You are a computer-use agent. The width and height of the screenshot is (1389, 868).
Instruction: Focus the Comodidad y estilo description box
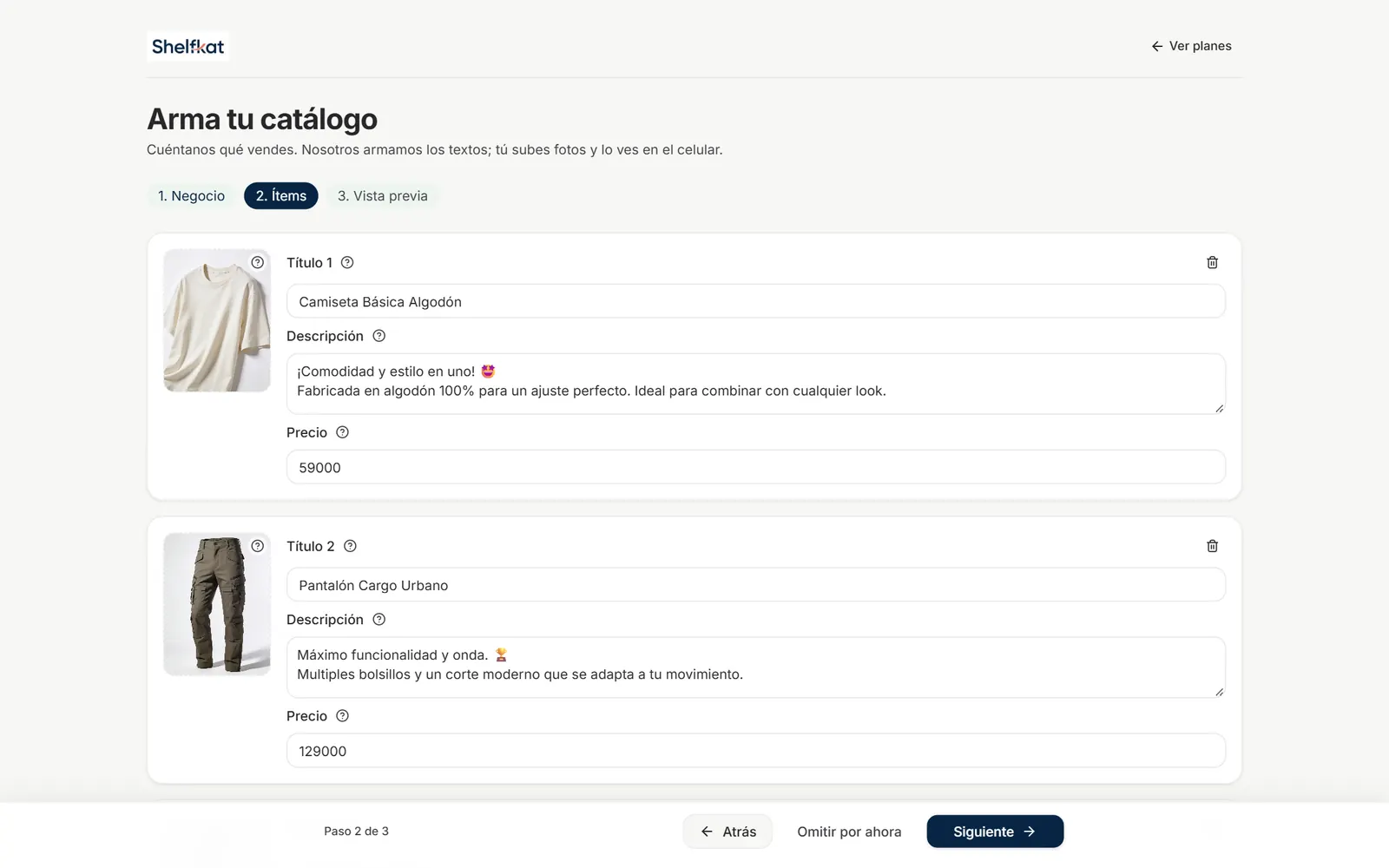pyautogui.click(x=756, y=384)
